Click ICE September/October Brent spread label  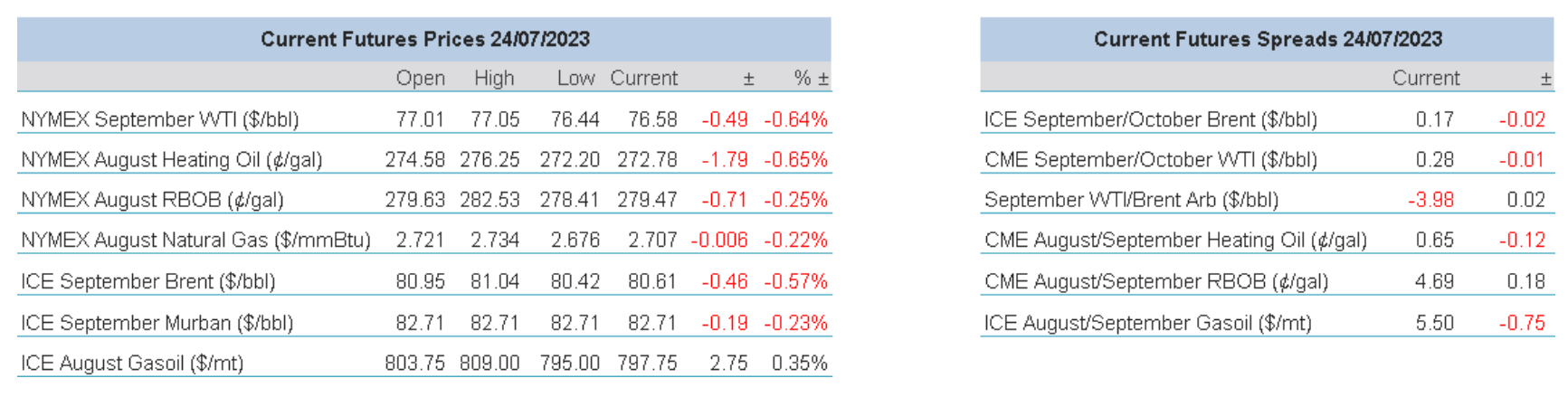pos(1150,119)
